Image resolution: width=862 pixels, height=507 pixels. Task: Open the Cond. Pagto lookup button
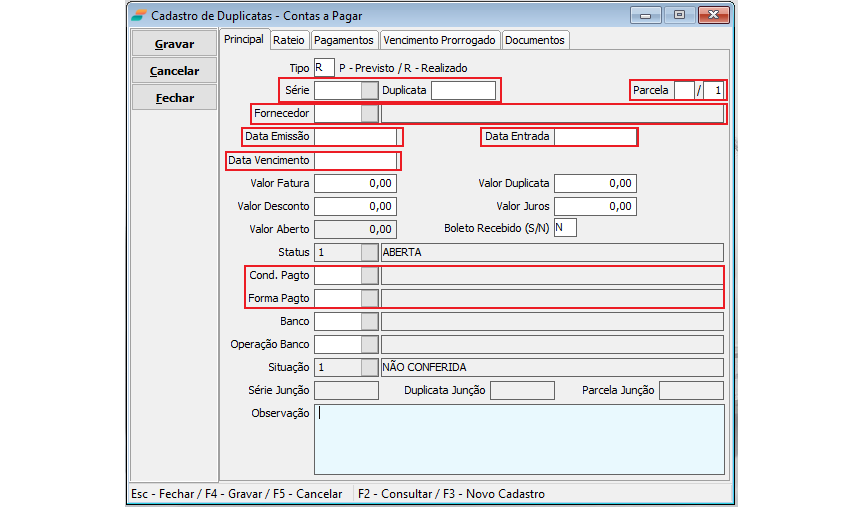[x=370, y=275]
